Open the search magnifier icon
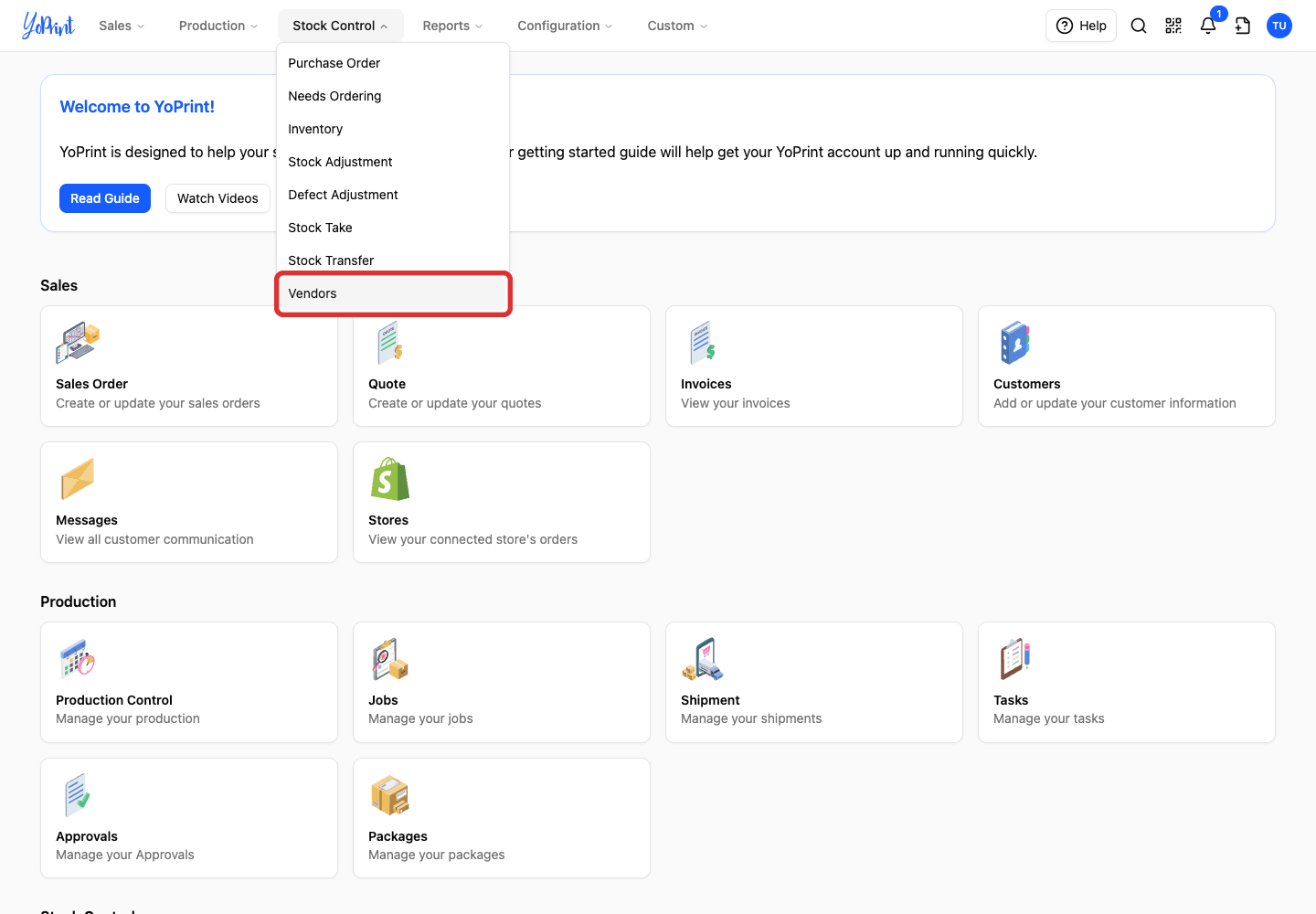The image size is (1316, 914). click(x=1139, y=26)
